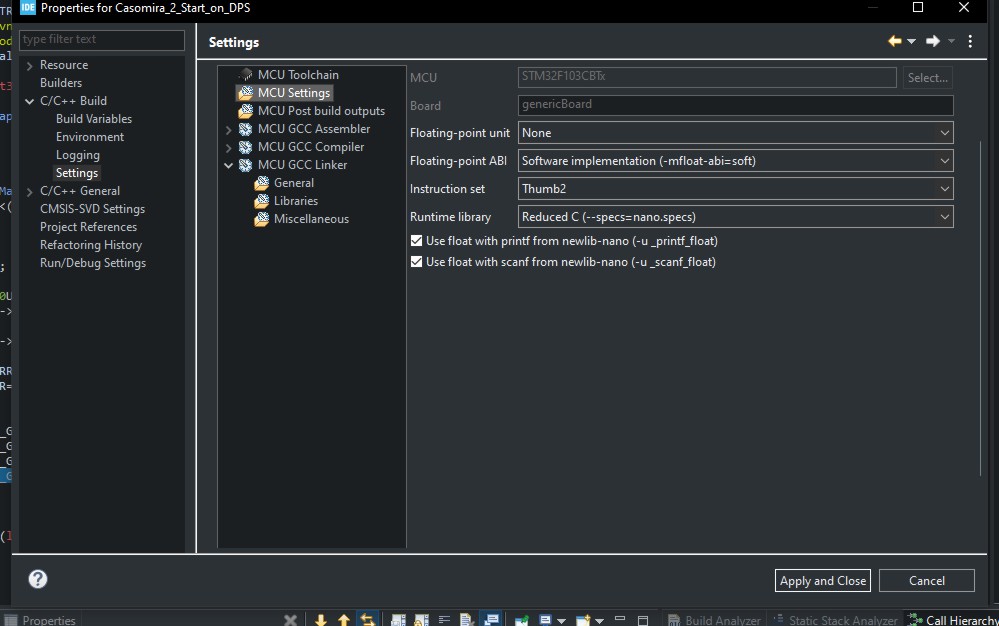
Task: Select Build Variables in the left tree
Action: point(94,119)
